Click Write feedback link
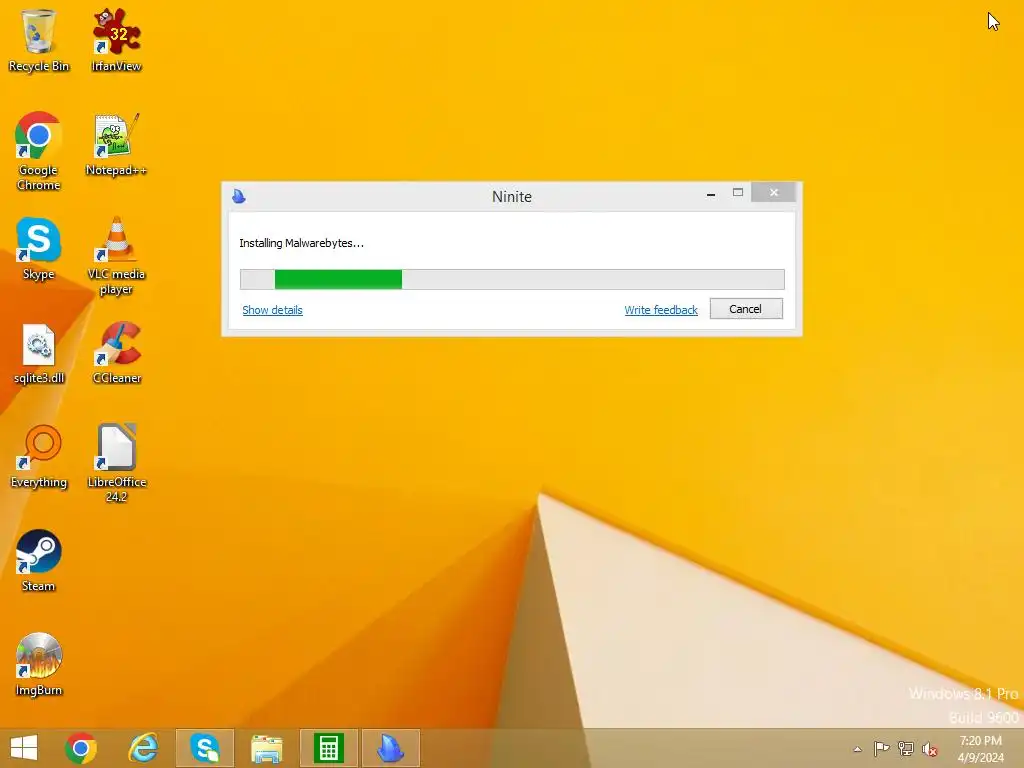The image size is (1024, 768). tap(661, 310)
